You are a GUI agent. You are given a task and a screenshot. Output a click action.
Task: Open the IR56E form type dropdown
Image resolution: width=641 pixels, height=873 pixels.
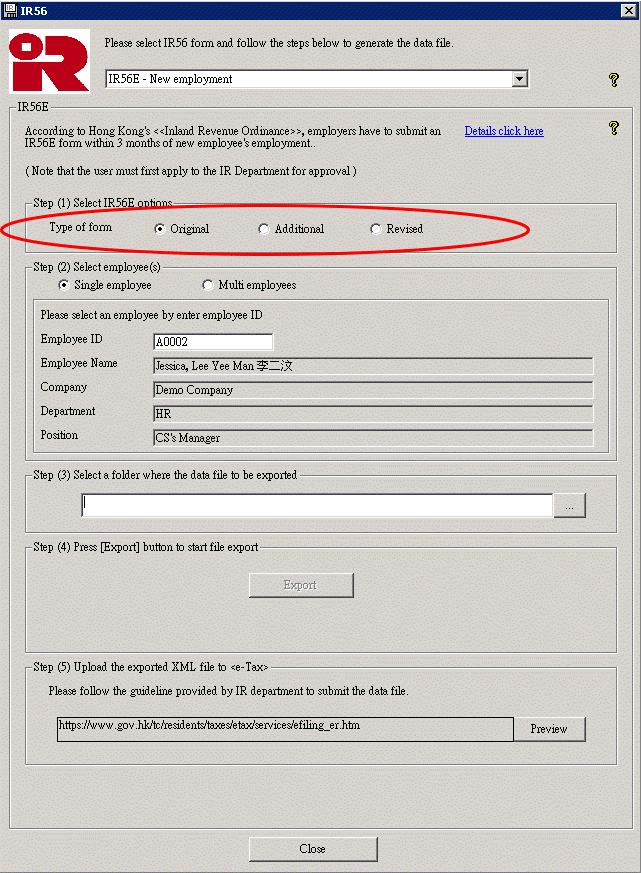click(x=518, y=79)
